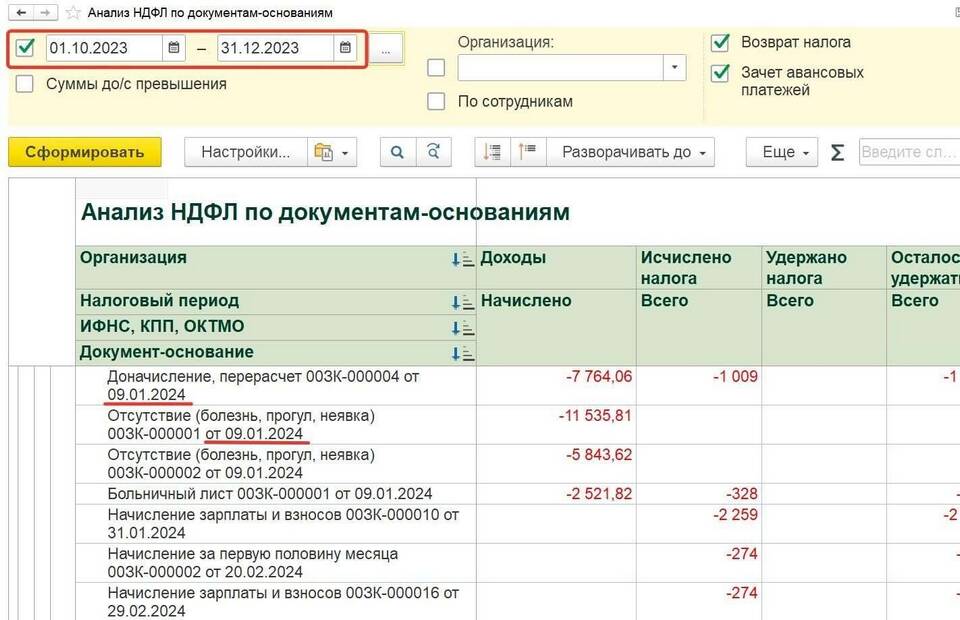Open 'Разворачивать до' dropdown
The width and height of the screenshot is (960, 620).
click(630, 152)
